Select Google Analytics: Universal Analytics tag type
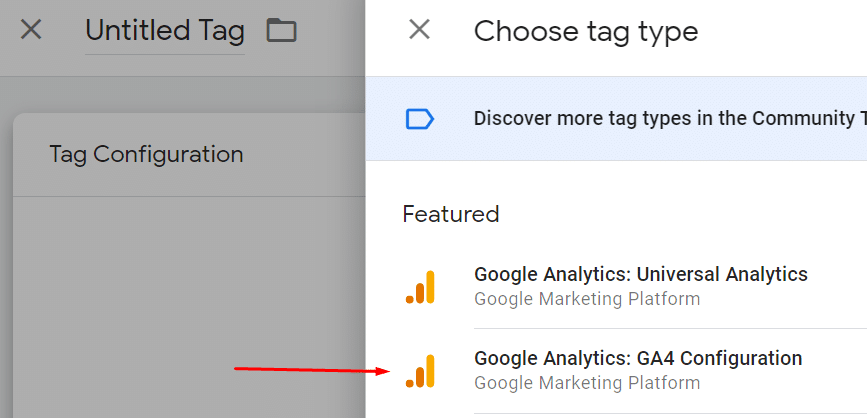This screenshot has width=867, height=418. click(640, 274)
